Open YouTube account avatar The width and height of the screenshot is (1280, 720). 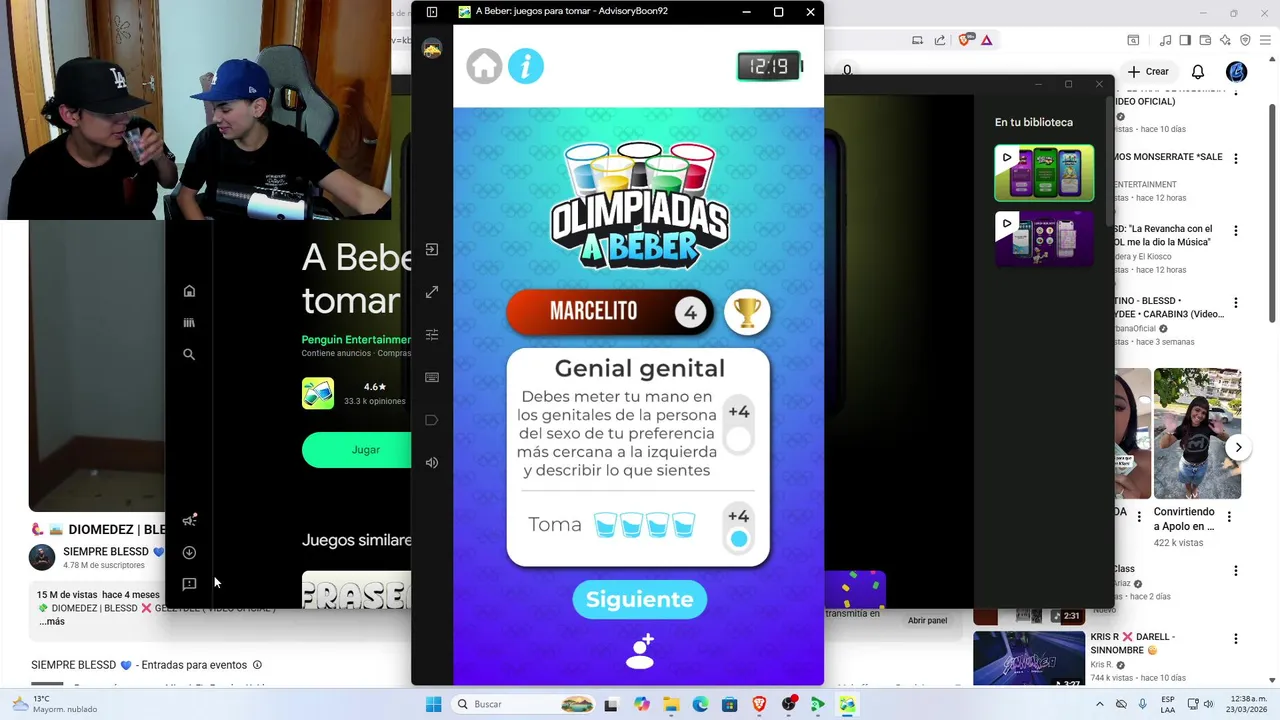pos(1236,72)
